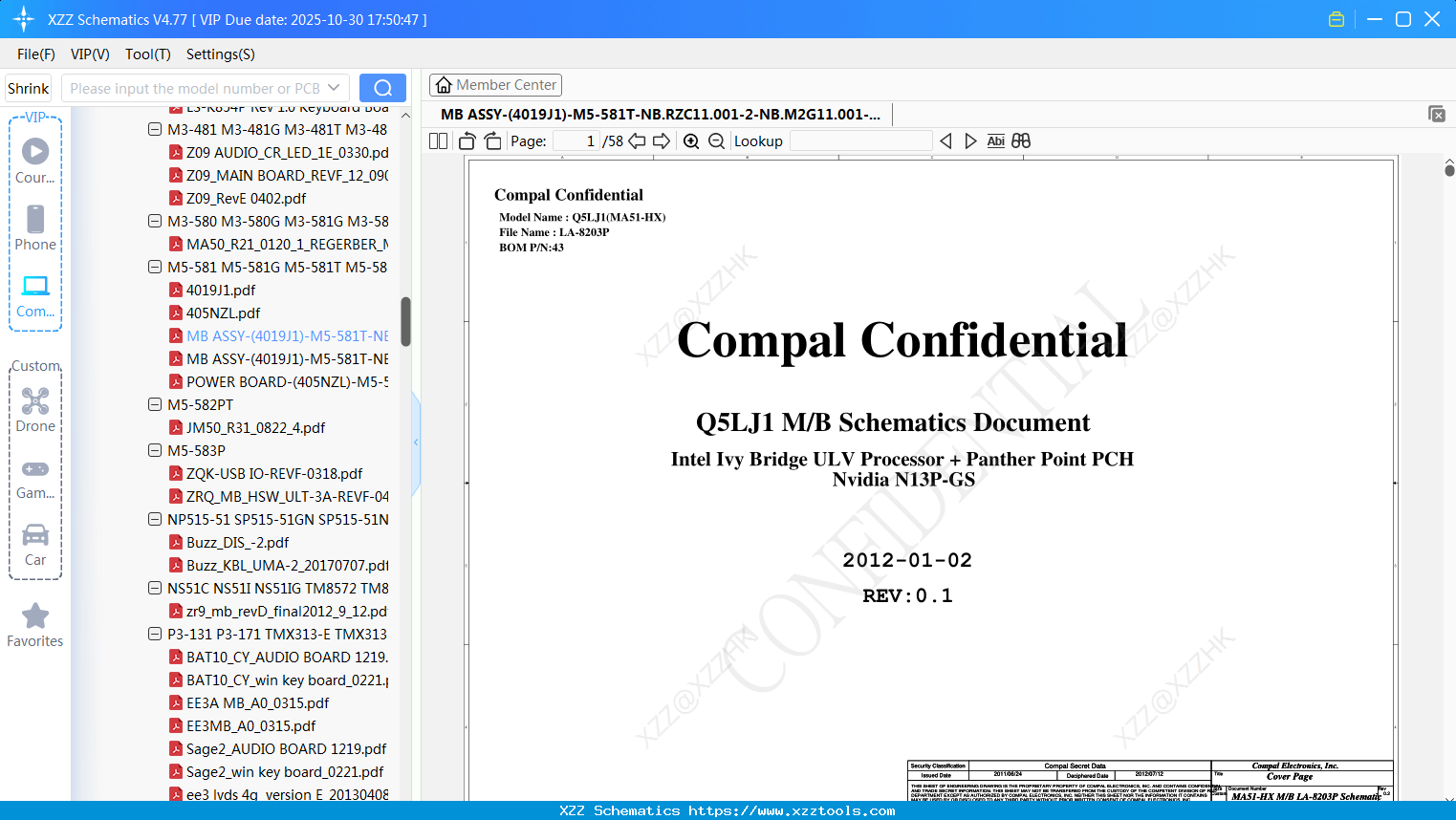
Task: Open the File(F) menu
Action: tap(36, 54)
